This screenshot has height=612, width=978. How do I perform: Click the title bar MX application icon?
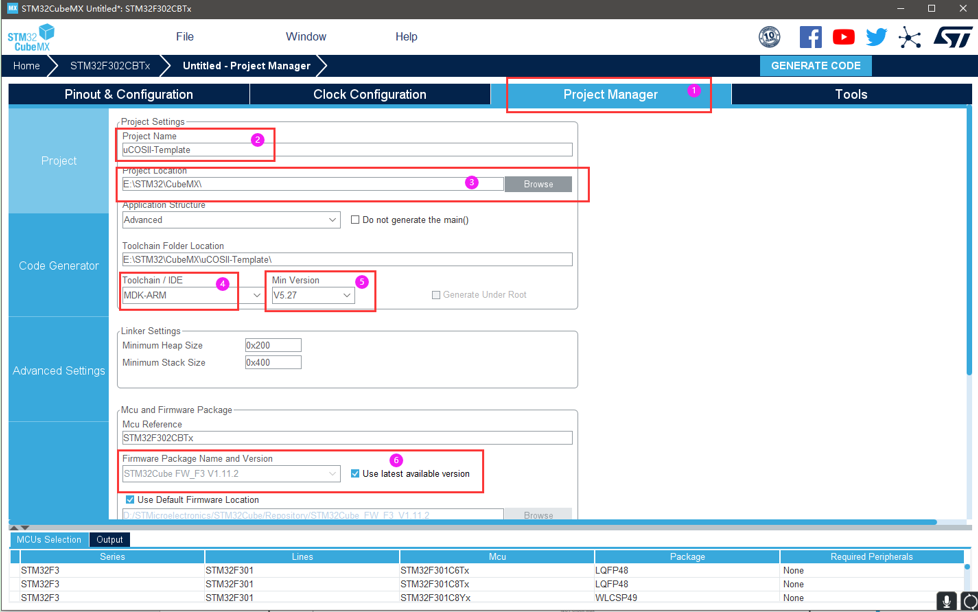pyautogui.click(x=12, y=8)
